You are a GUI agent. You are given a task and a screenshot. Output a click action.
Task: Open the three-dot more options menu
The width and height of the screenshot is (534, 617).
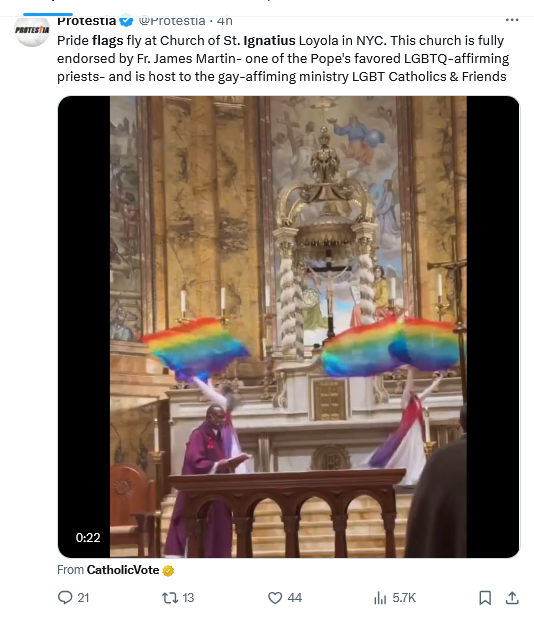[x=512, y=20]
